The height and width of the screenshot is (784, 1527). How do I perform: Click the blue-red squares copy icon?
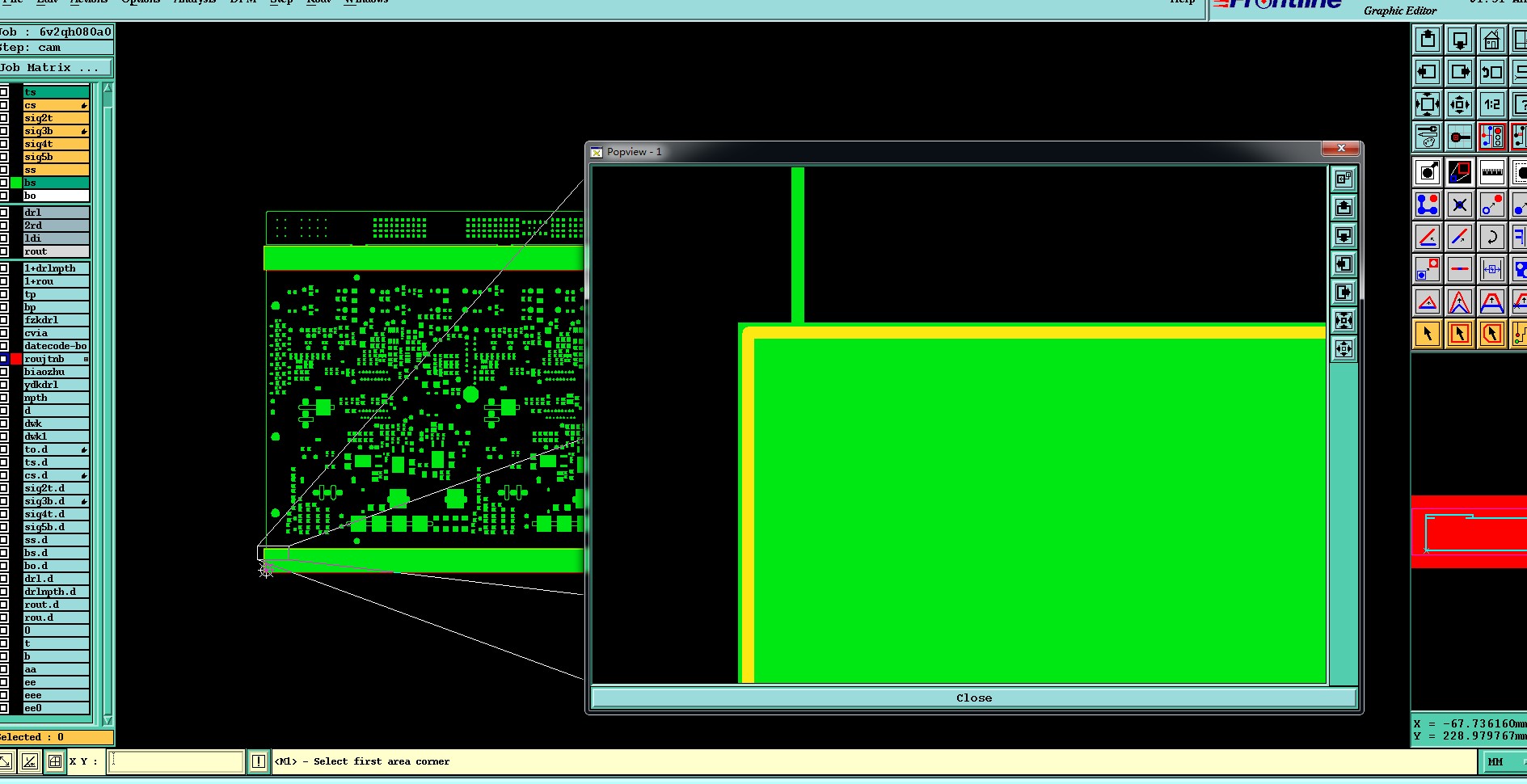click(x=1428, y=269)
